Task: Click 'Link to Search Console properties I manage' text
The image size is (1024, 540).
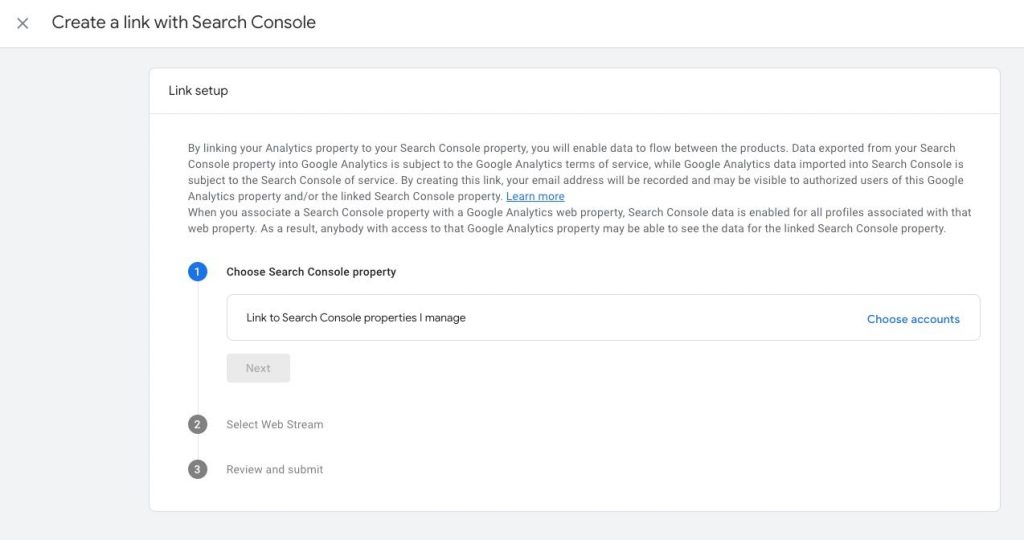Action: pos(356,318)
